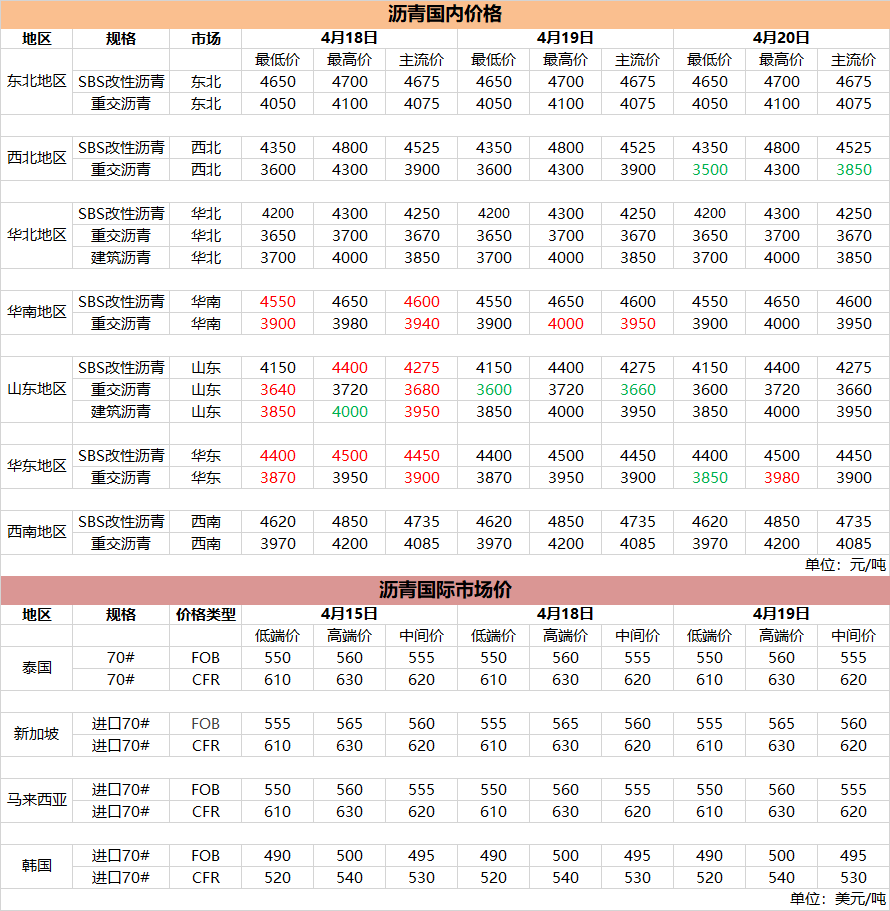Select the green 3500 price for 西北 重交沥青
Image resolution: width=890 pixels, height=911 pixels.
tap(709, 170)
